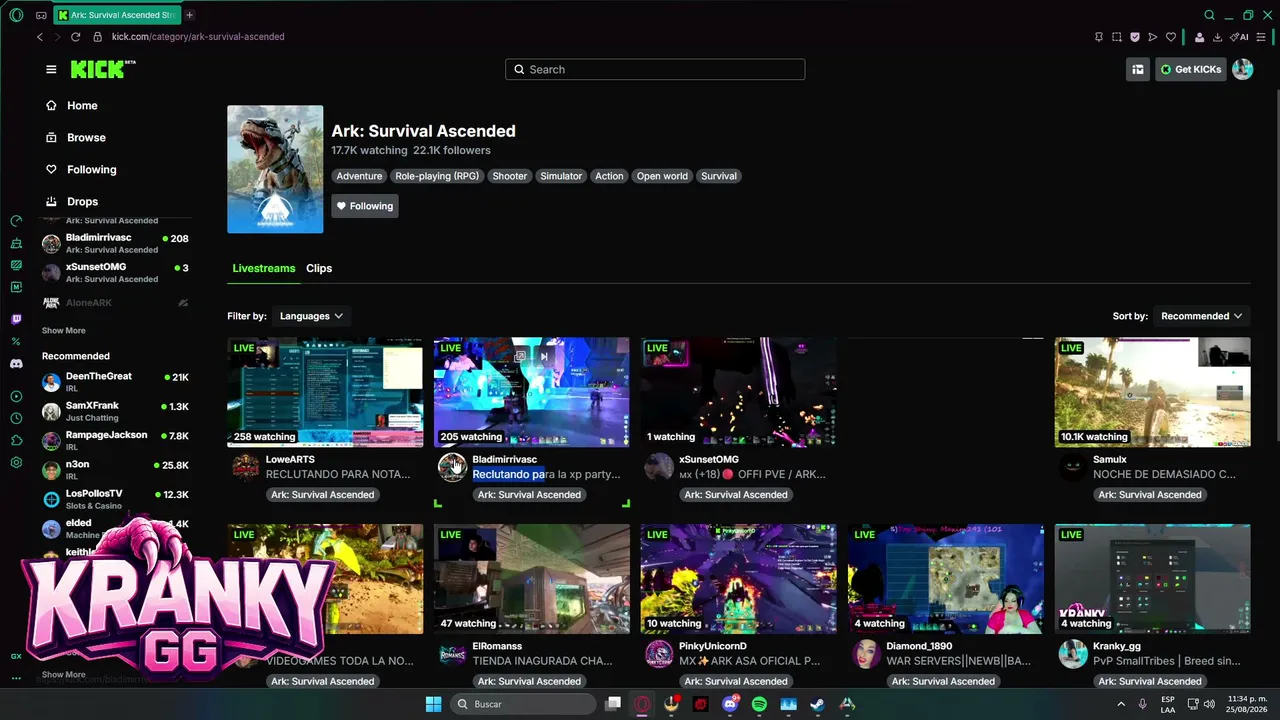1280x720 pixels.
Task: Open the Kick hamburger sidebar menu
Action: click(51, 69)
